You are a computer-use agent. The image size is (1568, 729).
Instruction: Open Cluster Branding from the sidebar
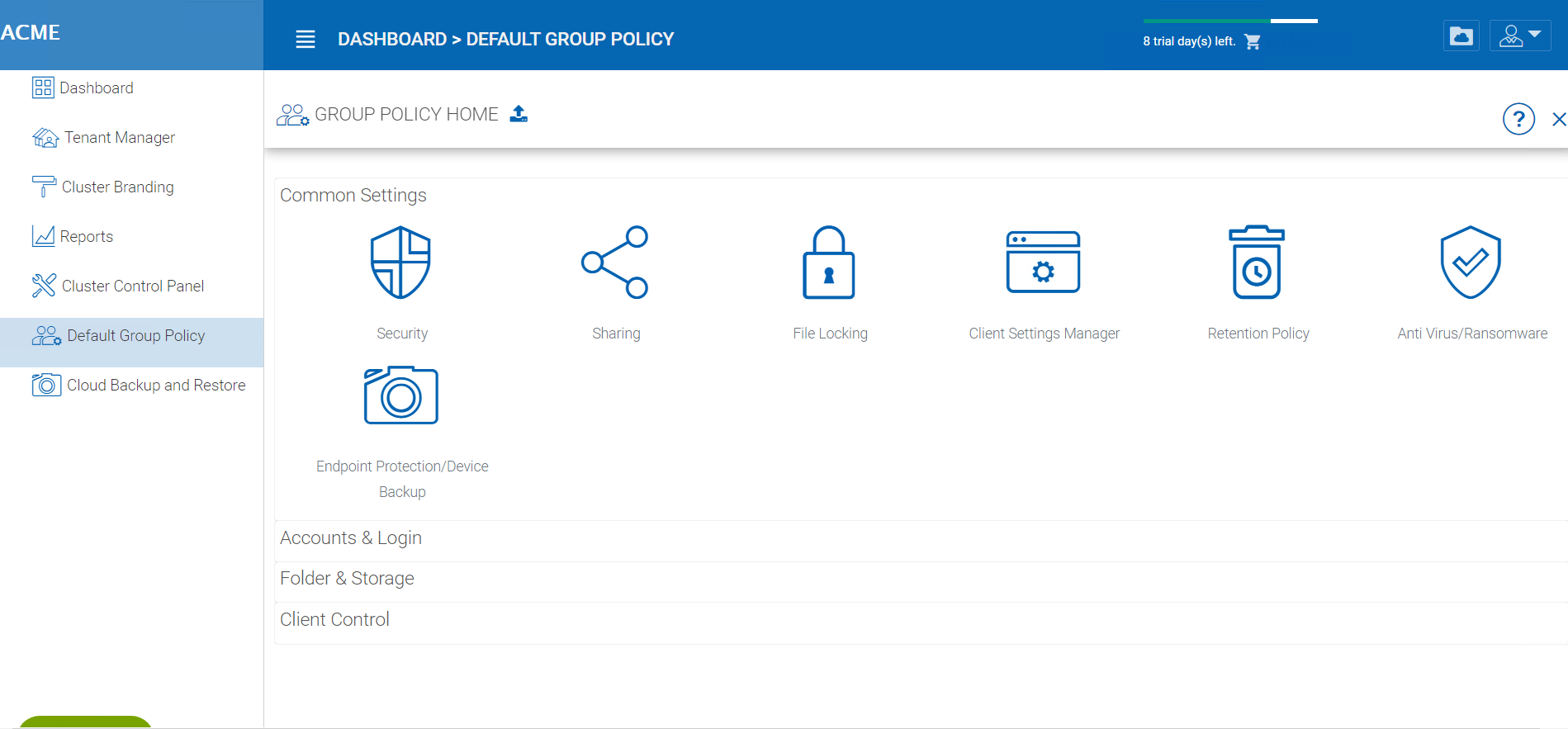[131, 187]
